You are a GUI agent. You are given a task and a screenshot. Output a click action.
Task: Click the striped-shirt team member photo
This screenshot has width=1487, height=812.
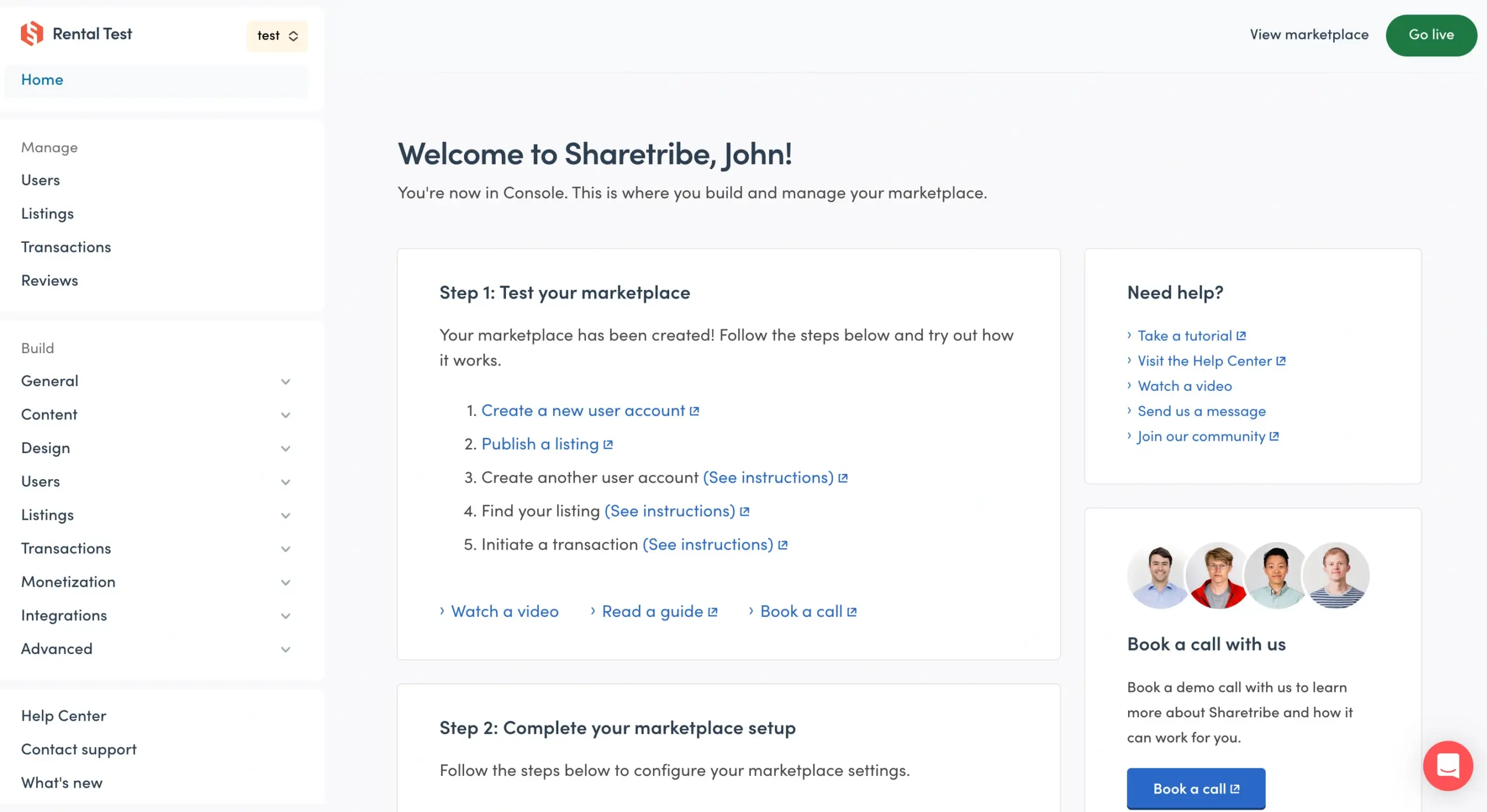[1336, 575]
